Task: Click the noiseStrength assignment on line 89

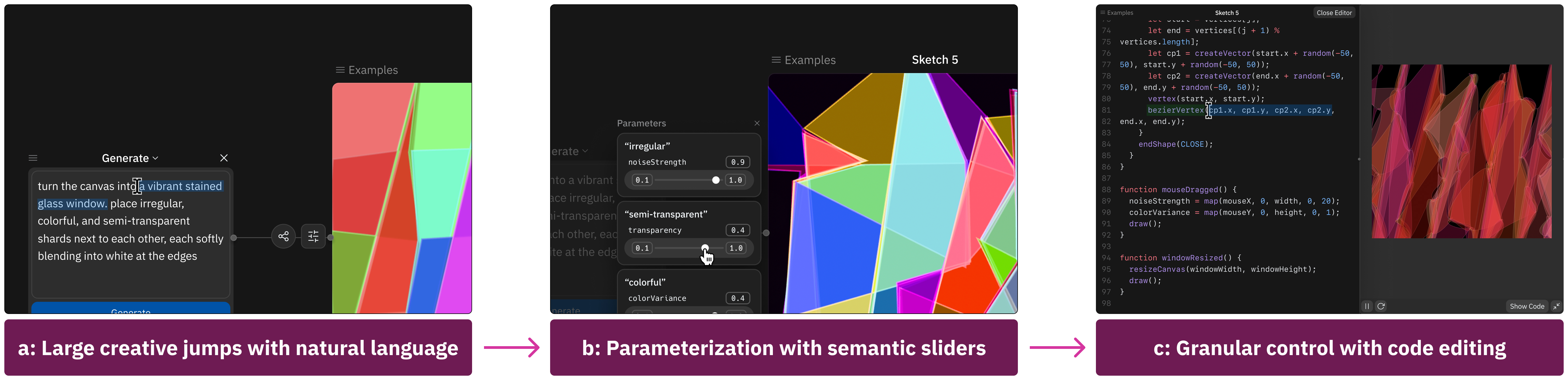Action: [1234, 201]
